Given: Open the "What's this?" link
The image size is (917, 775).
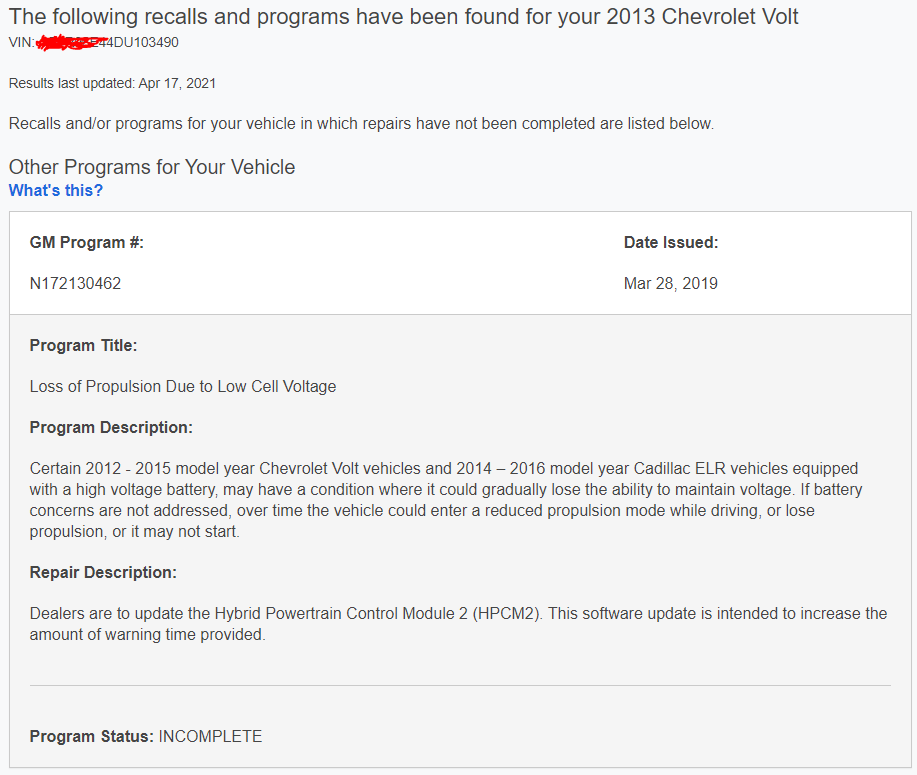Looking at the screenshot, I should [56, 191].
